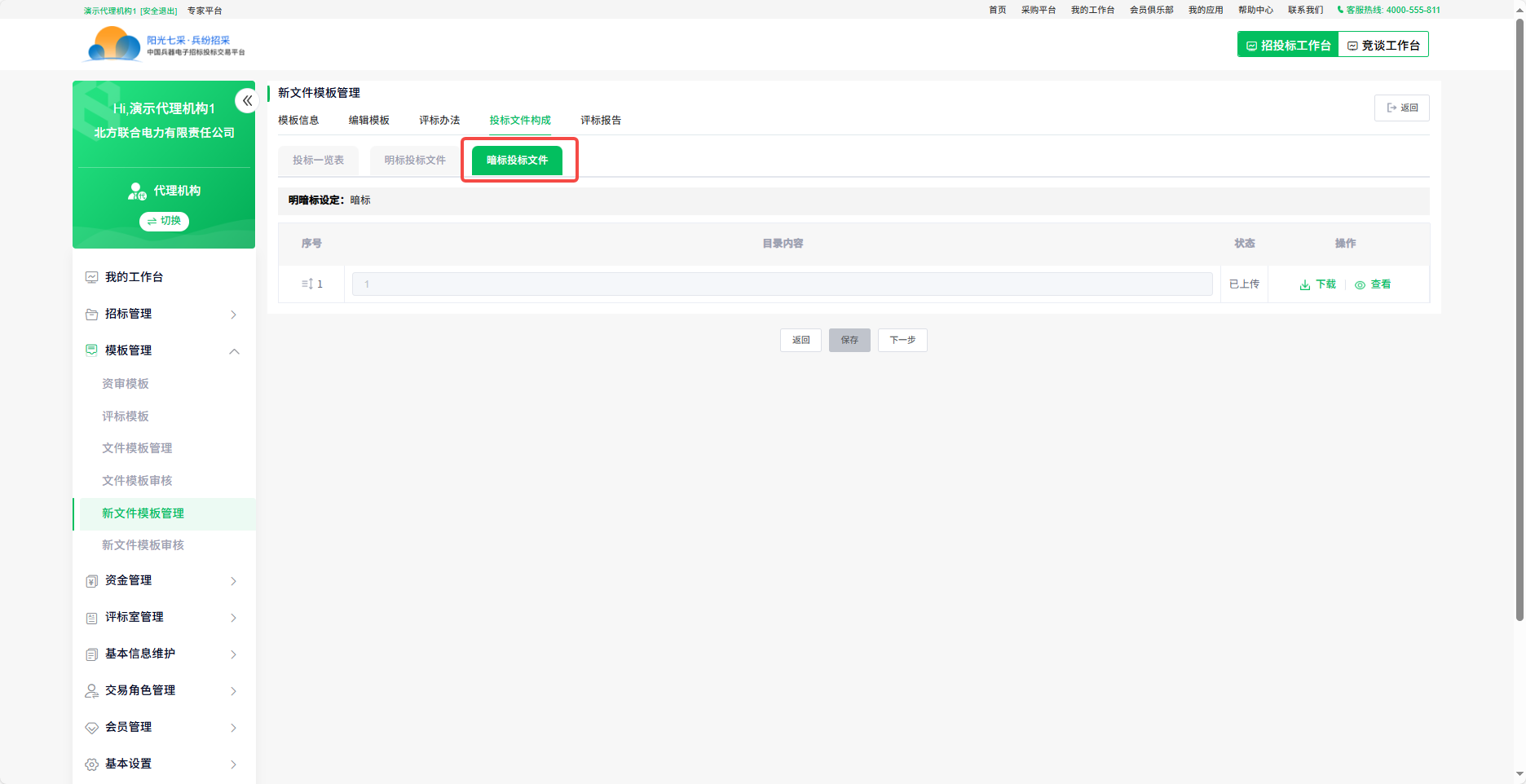Switch to 竞谈工作台 workspace
This screenshot has width=1526, height=784.
coord(1383,46)
